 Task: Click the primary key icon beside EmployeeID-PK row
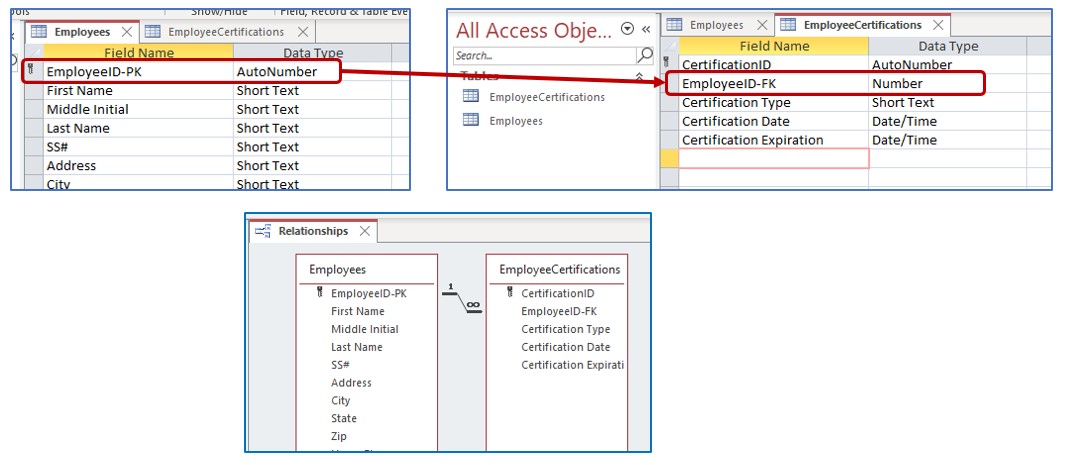30,71
